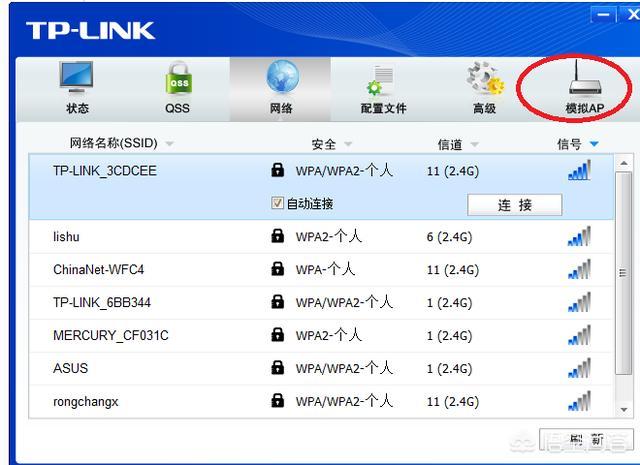Open the 高级 gears icon
The height and width of the screenshot is (465, 640).
click(x=484, y=80)
